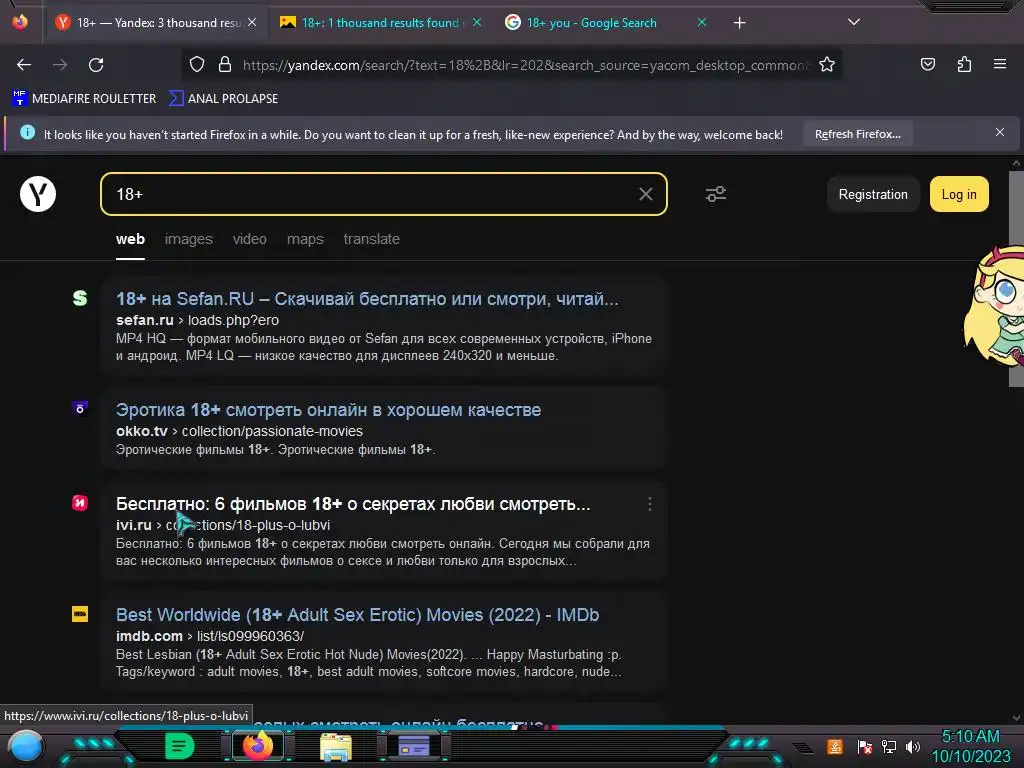The height and width of the screenshot is (768, 1024).
Task: Switch to the Yandex 3 thousand results tab
Action: tap(155, 23)
